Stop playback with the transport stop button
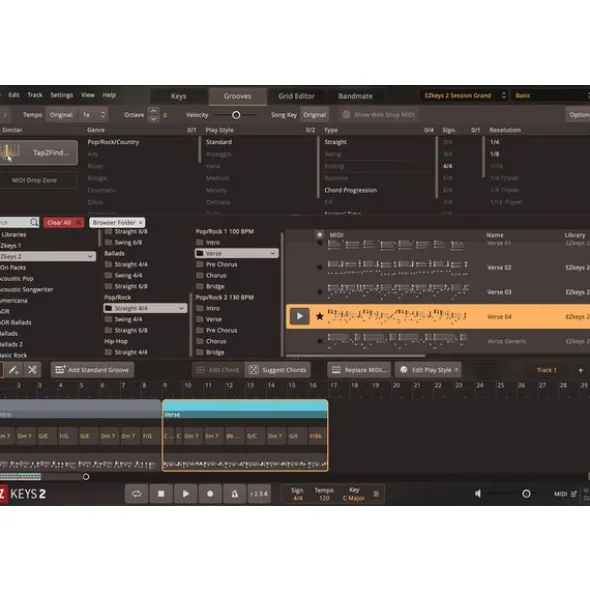Viewport: 590px width, 591px height. (x=161, y=493)
